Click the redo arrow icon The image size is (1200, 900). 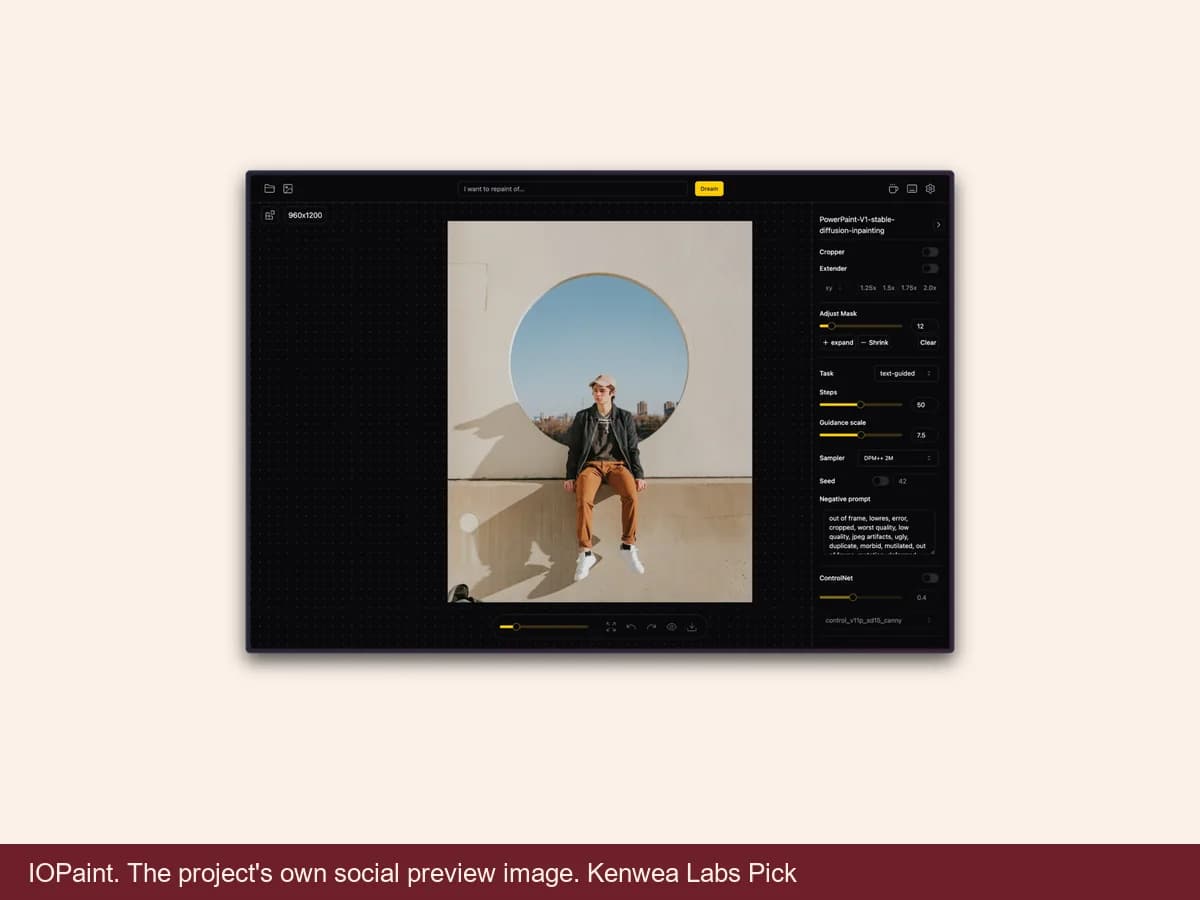[651, 627]
